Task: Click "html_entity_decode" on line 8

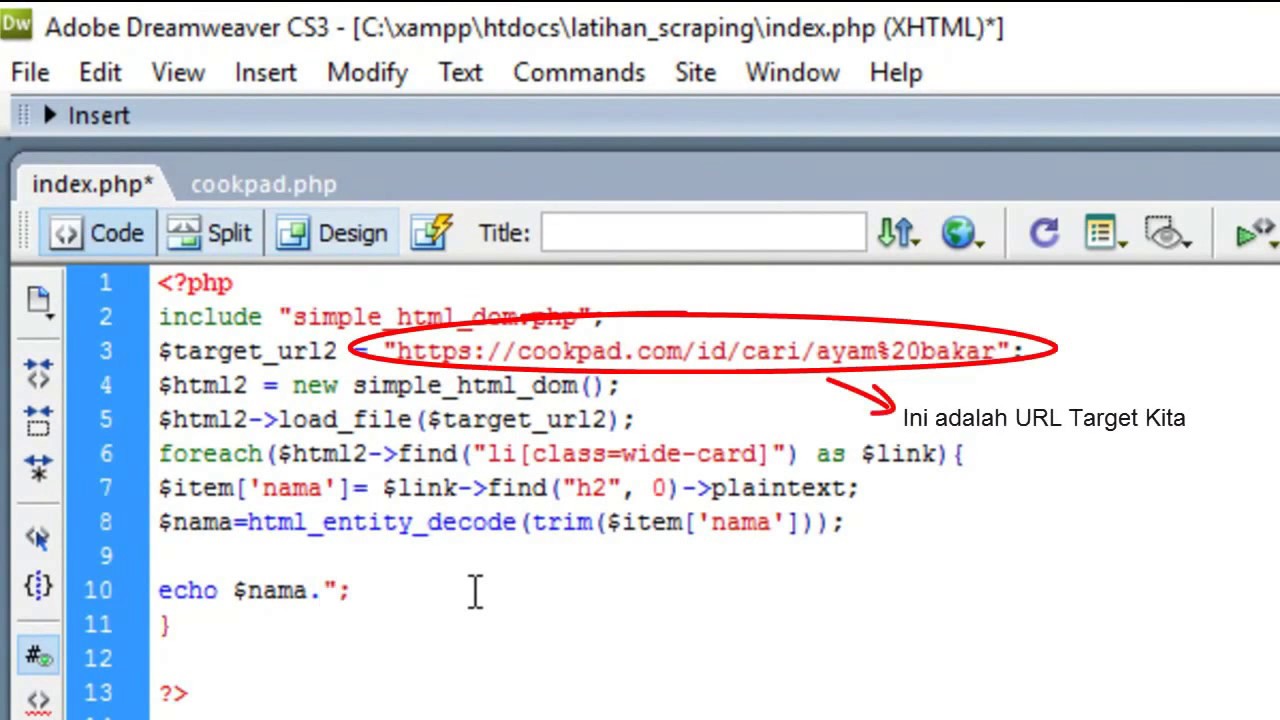Action: (x=381, y=522)
